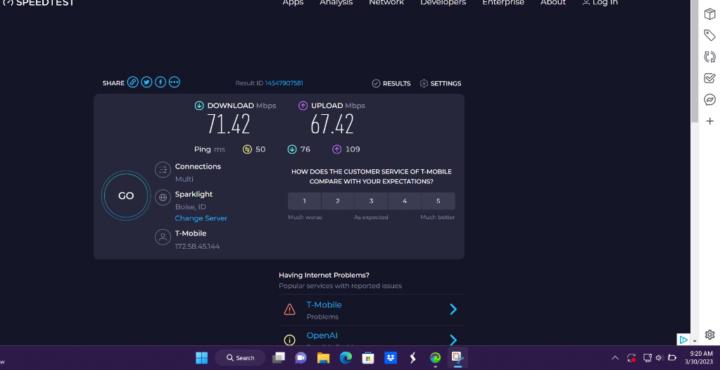Open Microsoft Edge from taskbar
Image resolution: width=720 pixels, height=370 pixels.
click(x=346, y=358)
